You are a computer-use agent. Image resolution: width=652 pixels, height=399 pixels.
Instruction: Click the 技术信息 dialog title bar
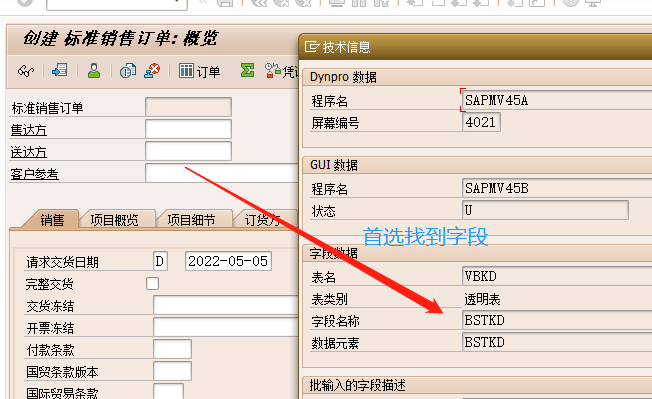click(475, 47)
